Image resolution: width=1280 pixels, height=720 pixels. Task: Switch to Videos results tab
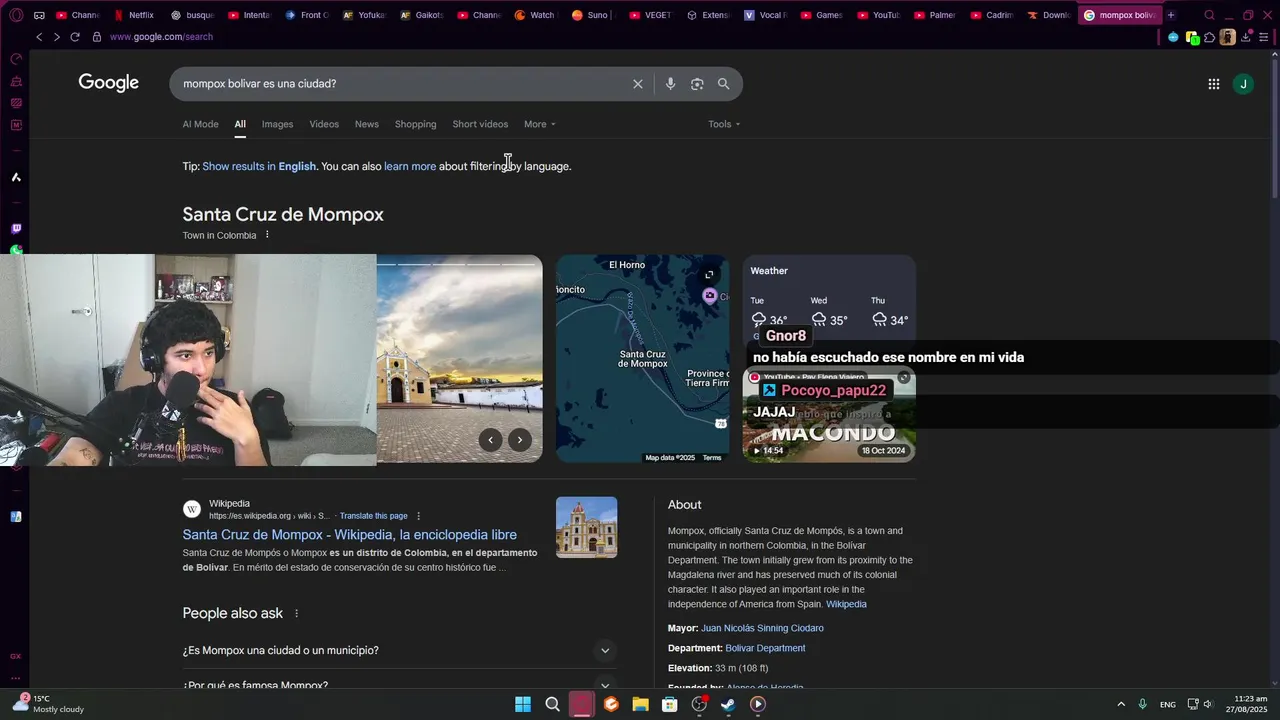pyautogui.click(x=324, y=124)
